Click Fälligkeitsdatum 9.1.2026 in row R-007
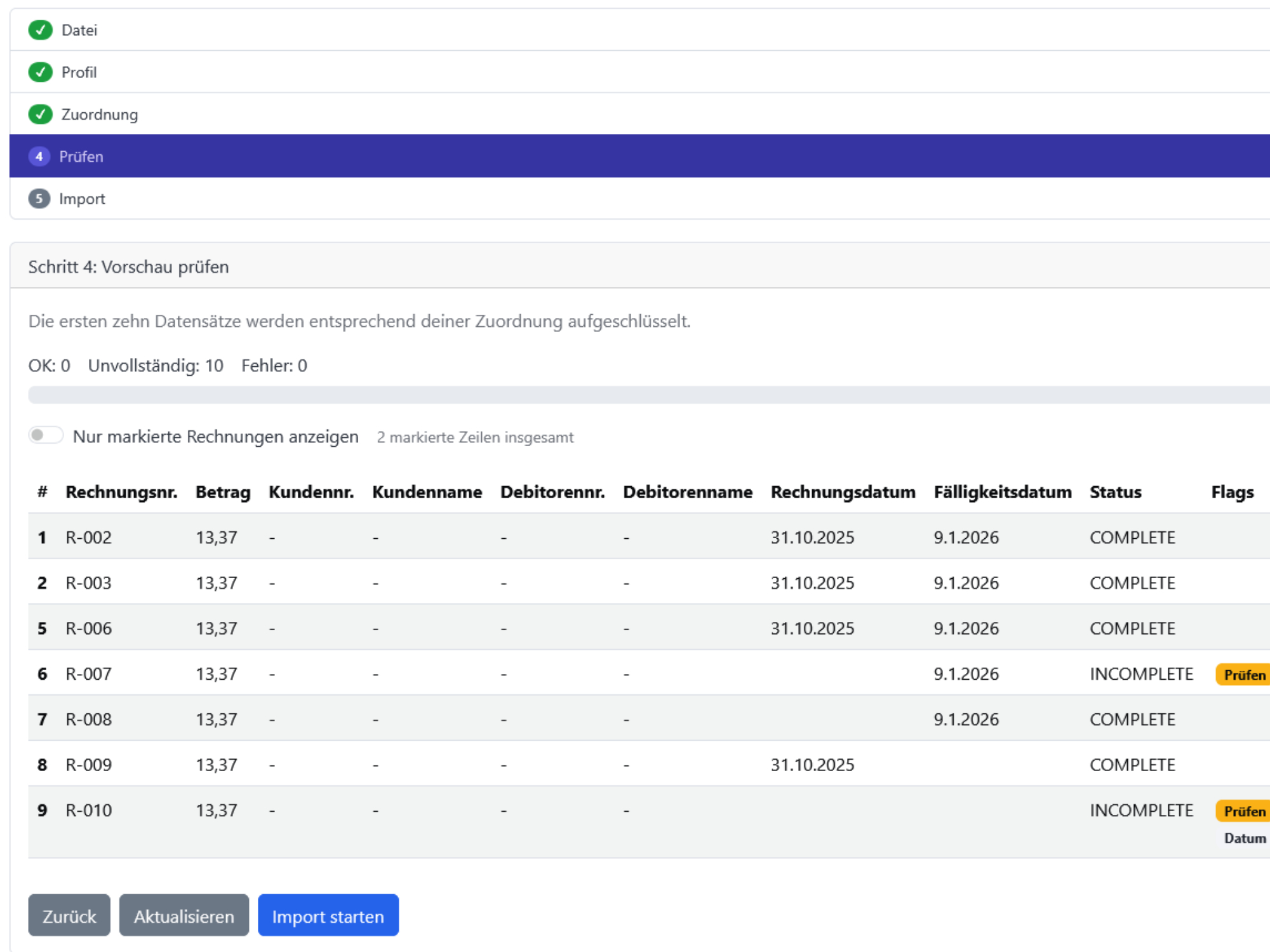1270x952 pixels. point(966,674)
